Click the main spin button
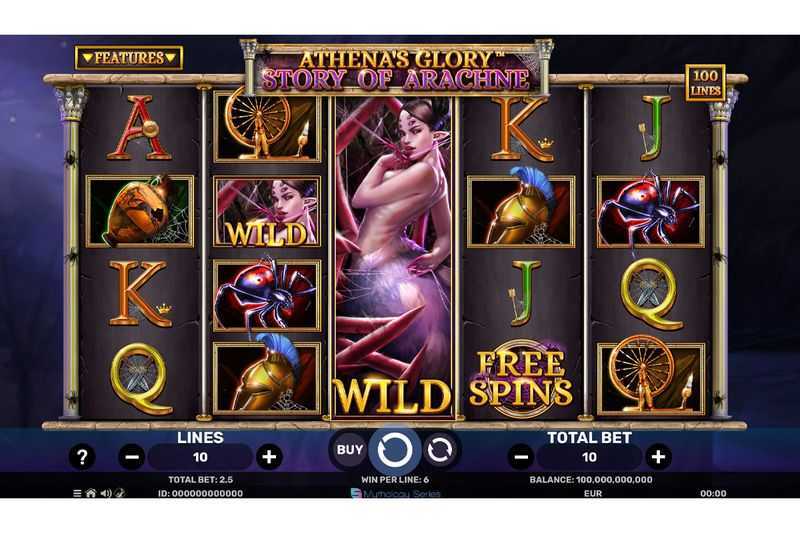The height and width of the screenshot is (533, 800). click(395, 450)
